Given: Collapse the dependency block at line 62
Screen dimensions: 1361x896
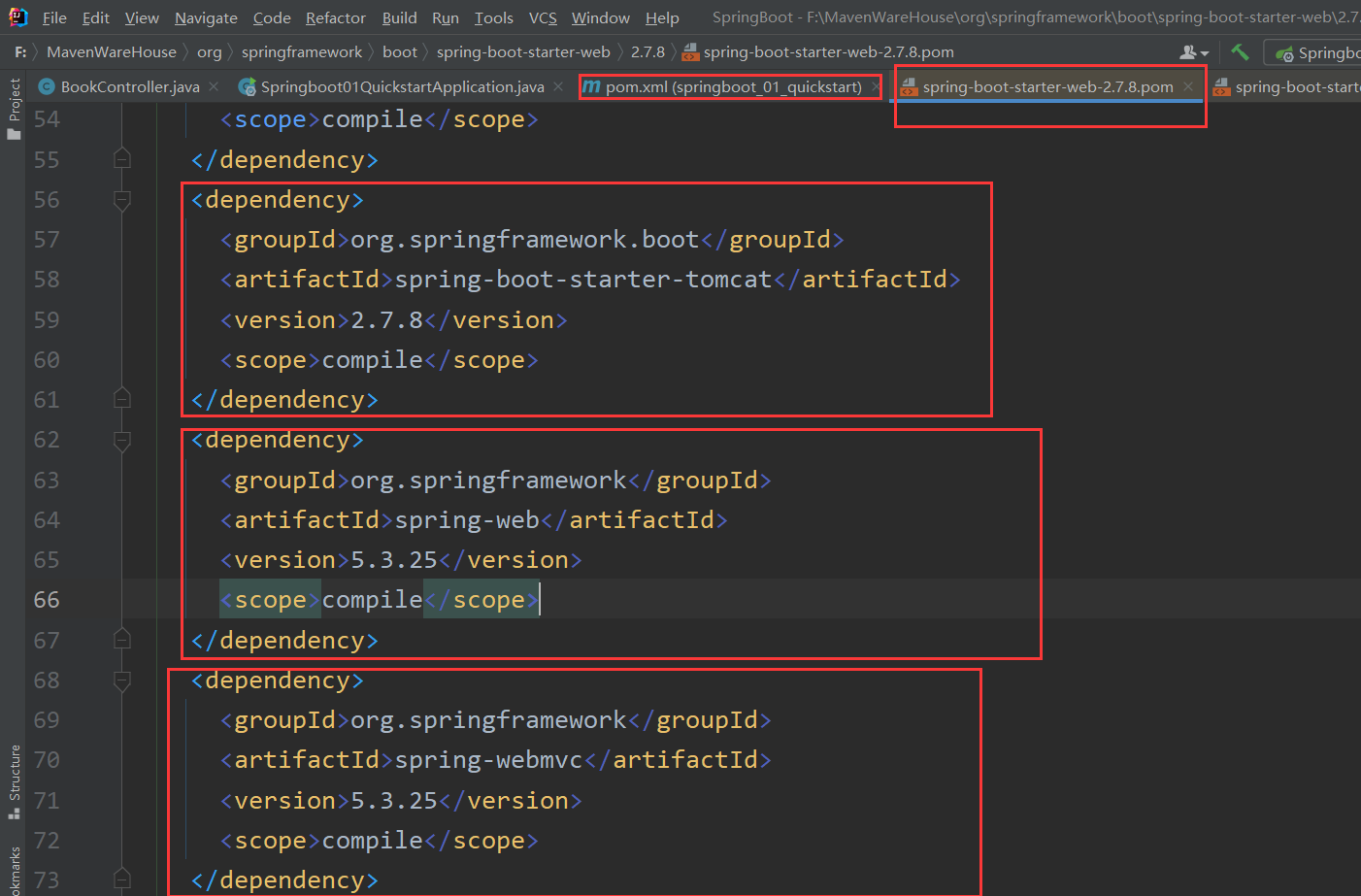Looking at the screenshot, I should click(122, 441).
